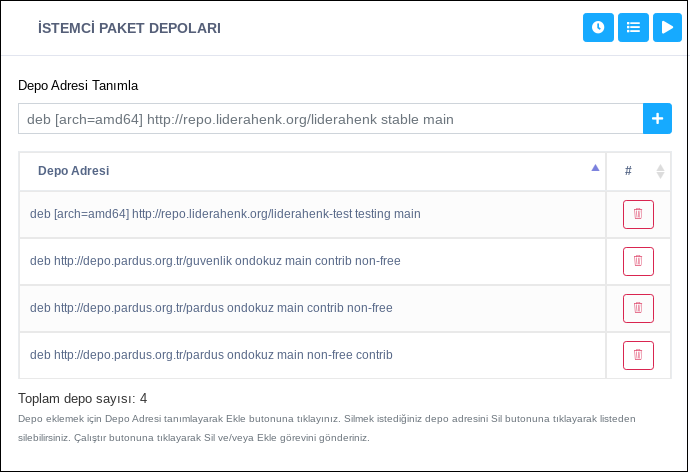This screenshot has height=473, width=690.
Task: Click the blue sort arrow in Depo Adresi header
Action: tap(595, 167)
